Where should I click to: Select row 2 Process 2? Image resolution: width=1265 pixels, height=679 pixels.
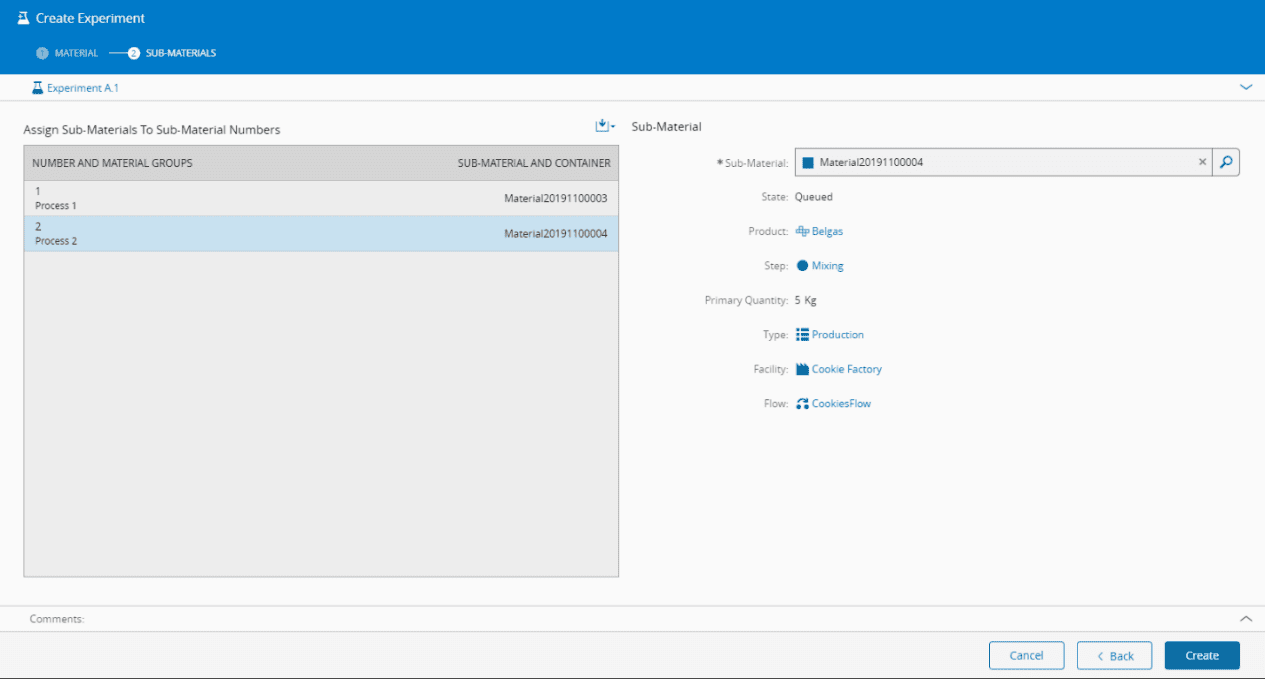tap(320, 233)
